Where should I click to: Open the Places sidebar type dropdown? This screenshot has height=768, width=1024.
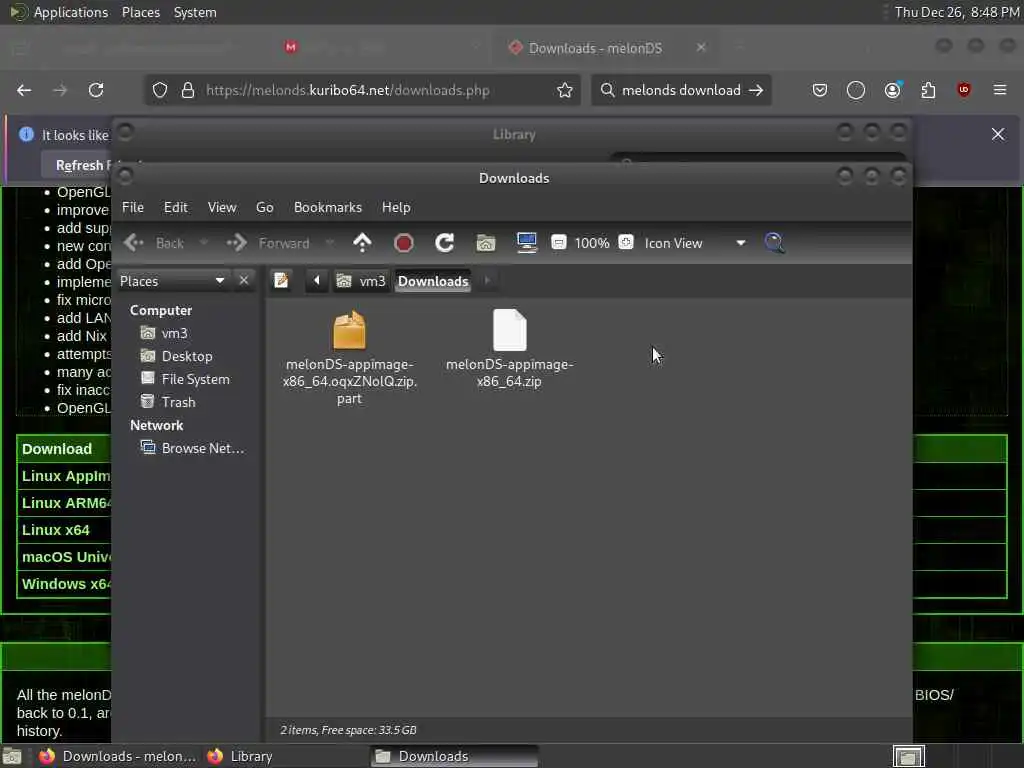point(172,281)
